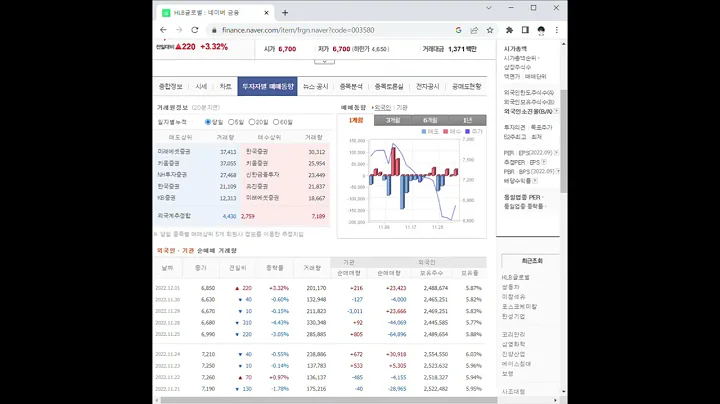The width and height of the screenshot is (720, 404).
Task: Open the Chrome three-dot menu
Action: pyautogui.click(x=557, y=30)
